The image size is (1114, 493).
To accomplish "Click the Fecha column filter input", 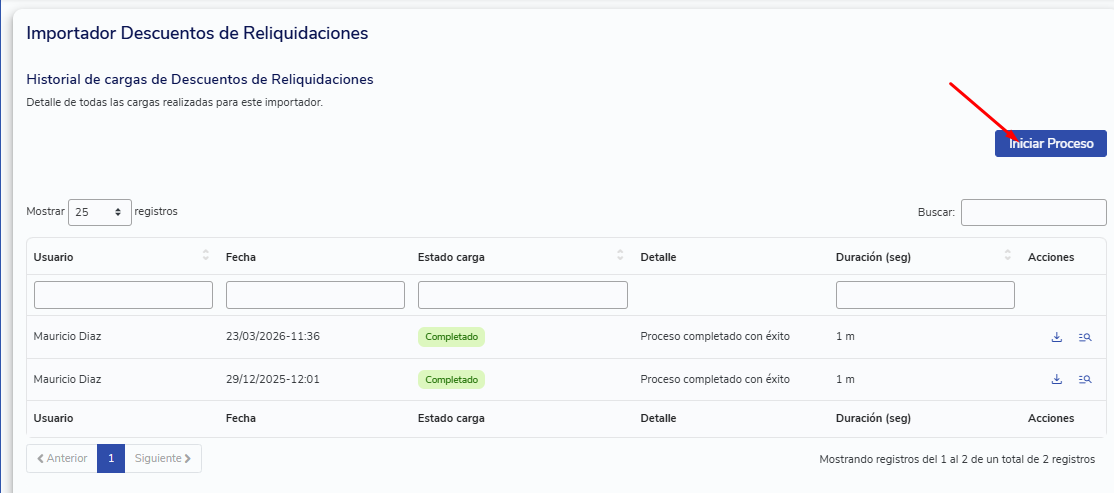I will (315, 295).
